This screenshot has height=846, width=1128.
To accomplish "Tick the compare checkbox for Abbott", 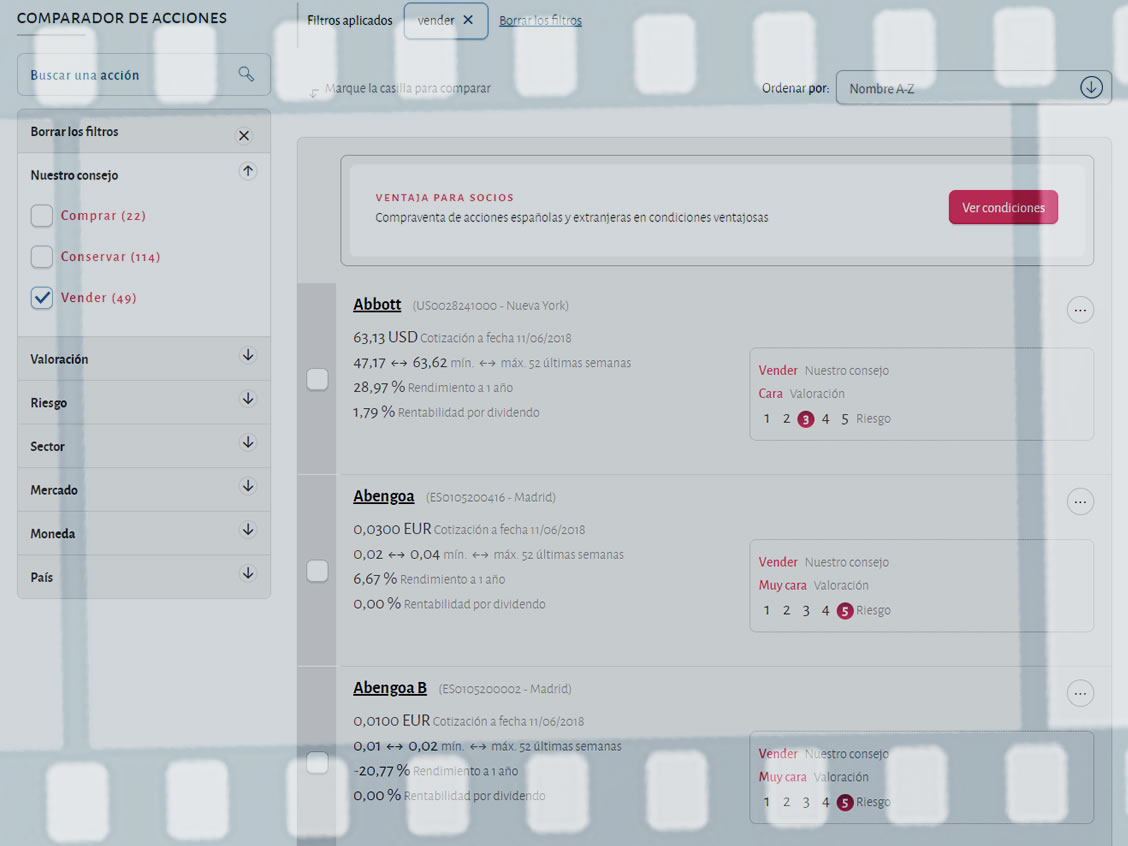I will coord(317,379).
